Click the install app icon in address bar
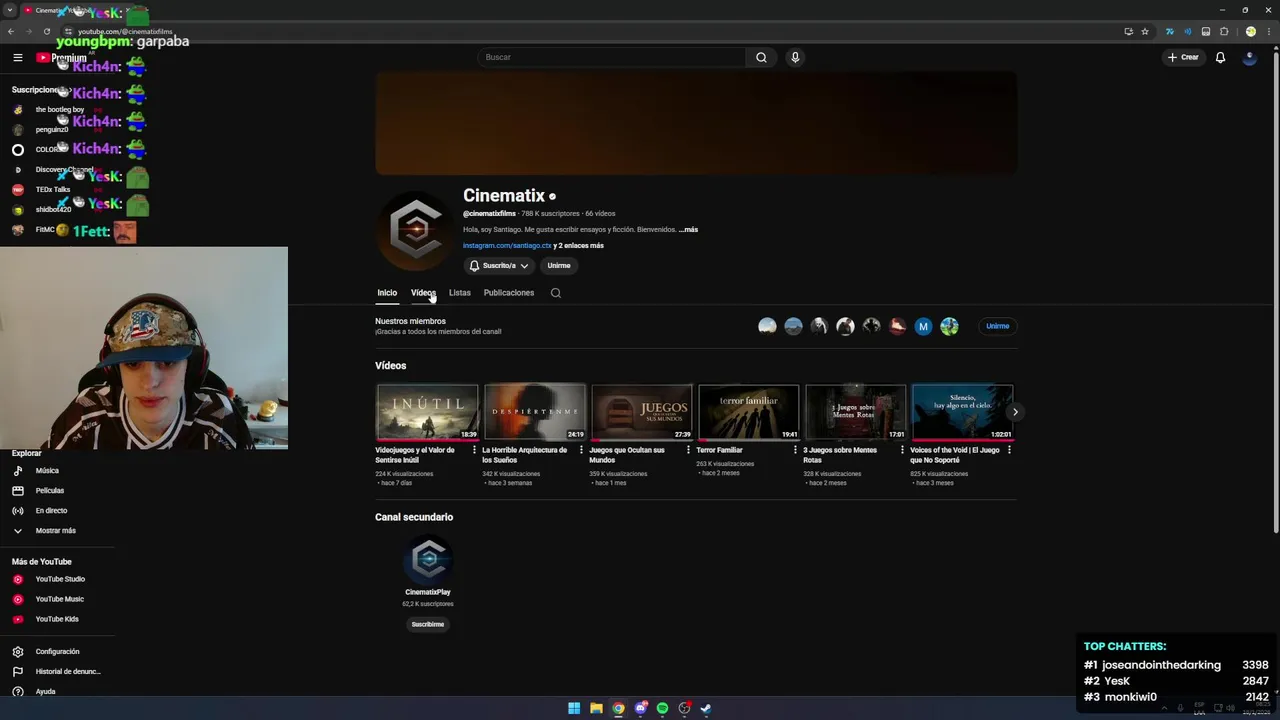Viewport: 1280px width, 720px height. (1129, 31)
